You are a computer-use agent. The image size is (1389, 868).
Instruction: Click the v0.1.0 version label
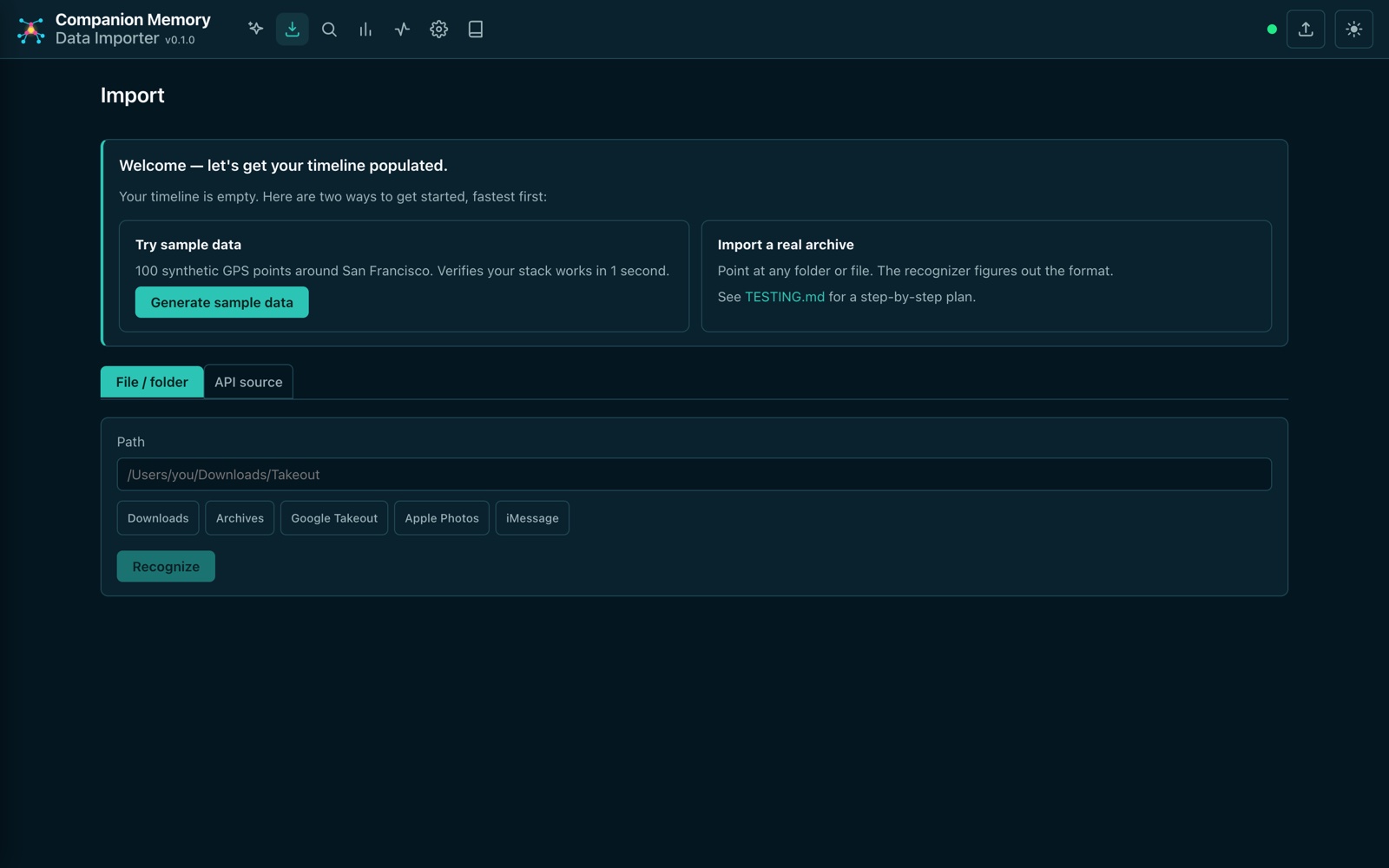pyautogui.click(x=180, y=40)
